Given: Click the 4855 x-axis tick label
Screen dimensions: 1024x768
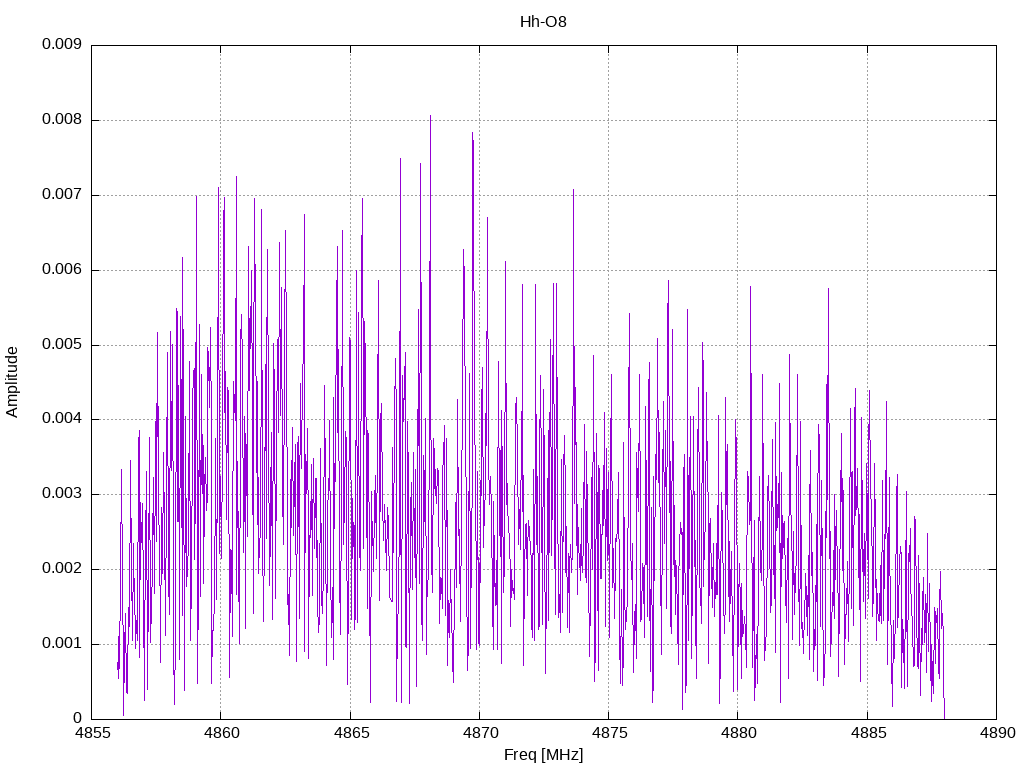Looking at the screenshot, I should [91, 733].
